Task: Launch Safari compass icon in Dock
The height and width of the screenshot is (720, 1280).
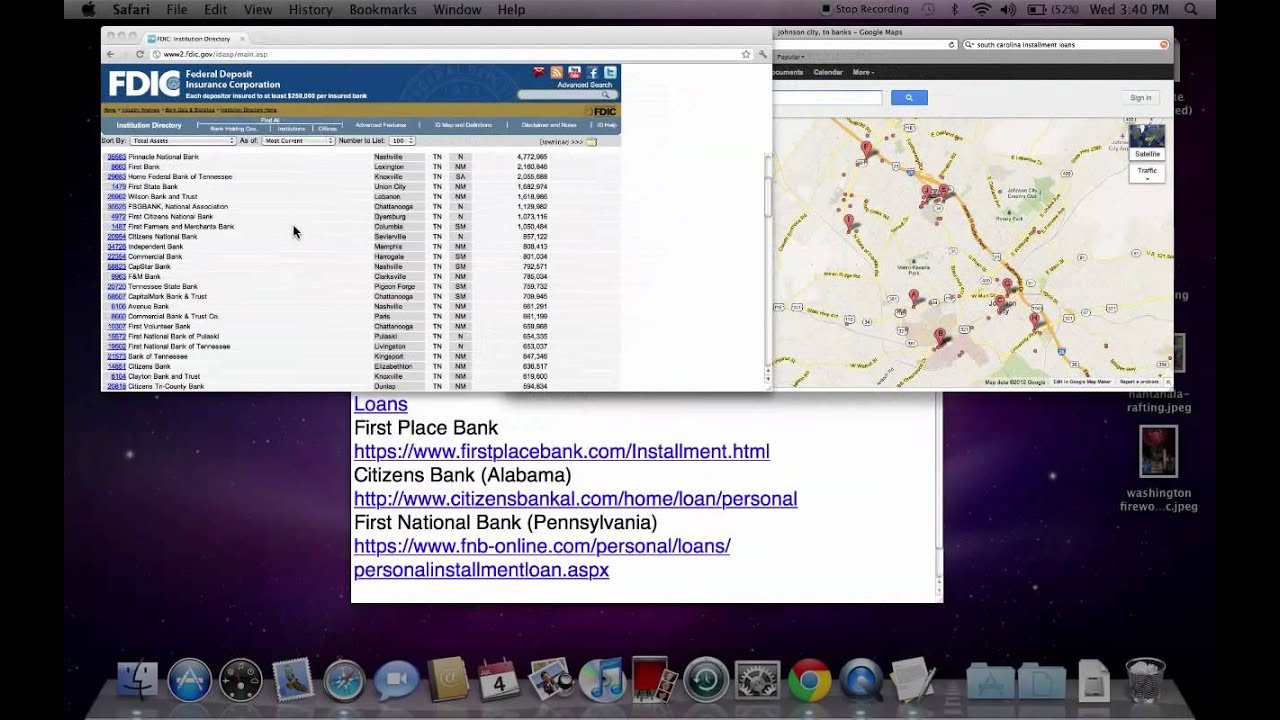Action: 345,681
